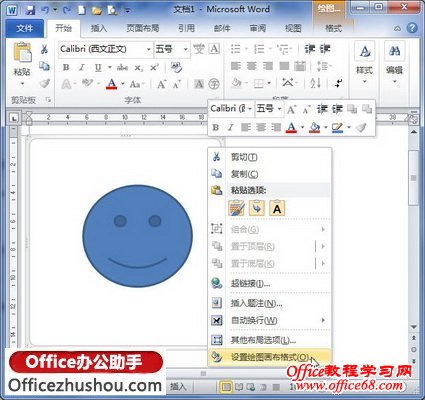The height and width of the screenshot is (400, 425).
Task: Click Format Painter in the mini toolbar
Action: pyautogui.click(x=361, y=127)
